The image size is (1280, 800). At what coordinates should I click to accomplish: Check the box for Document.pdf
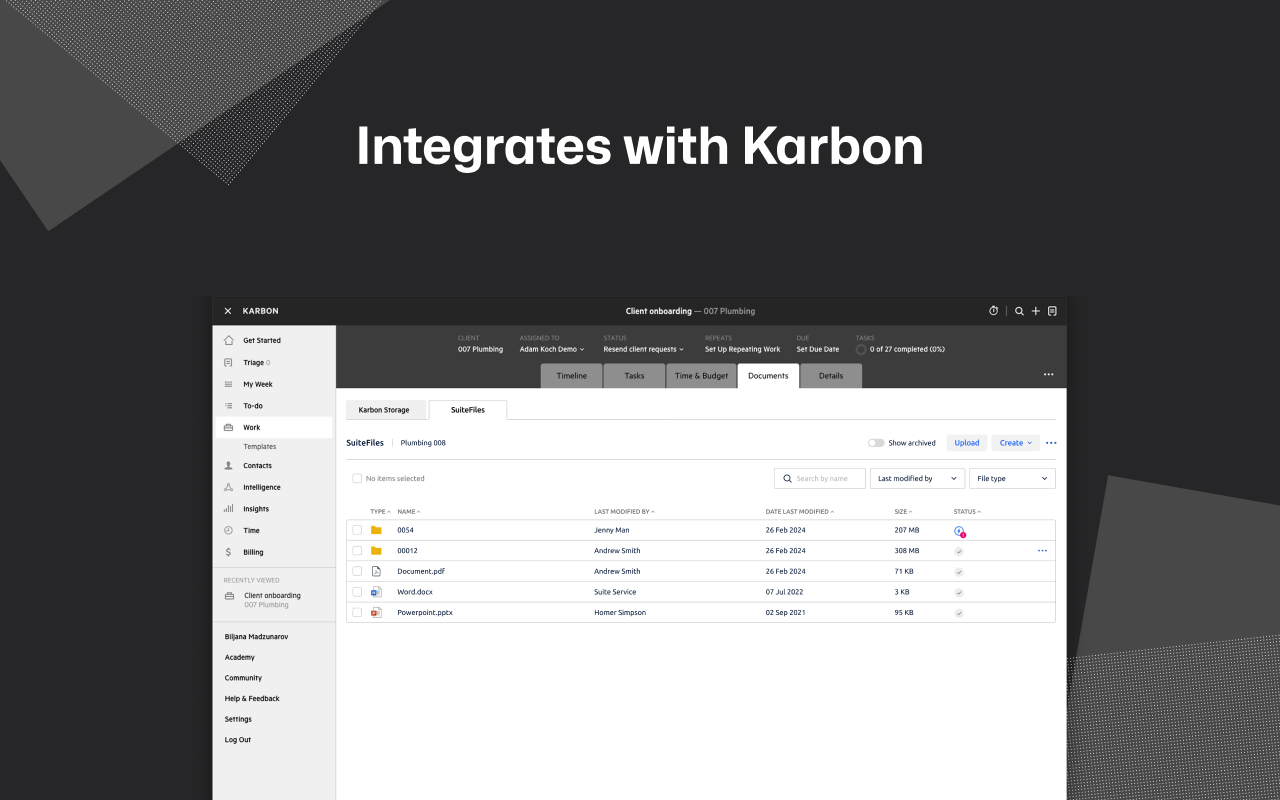point(357,571)
